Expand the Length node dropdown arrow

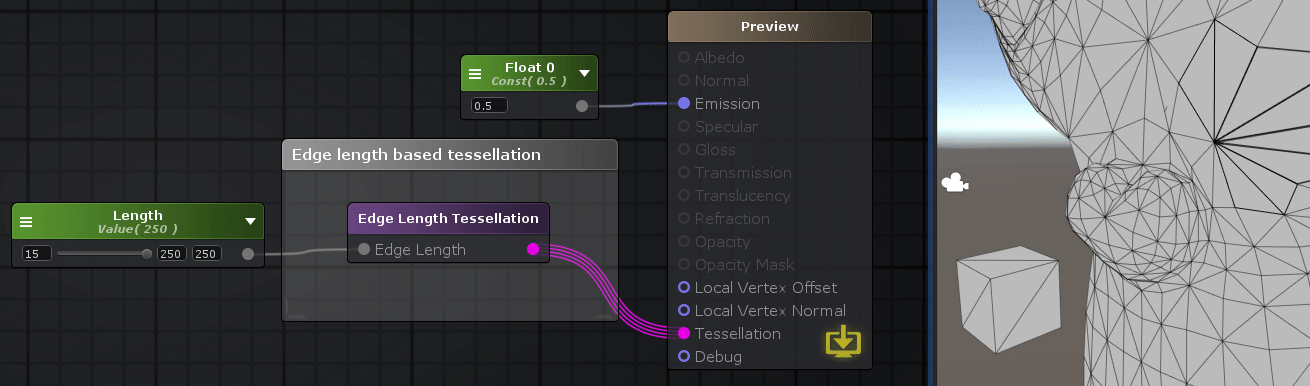pos(250,222)
